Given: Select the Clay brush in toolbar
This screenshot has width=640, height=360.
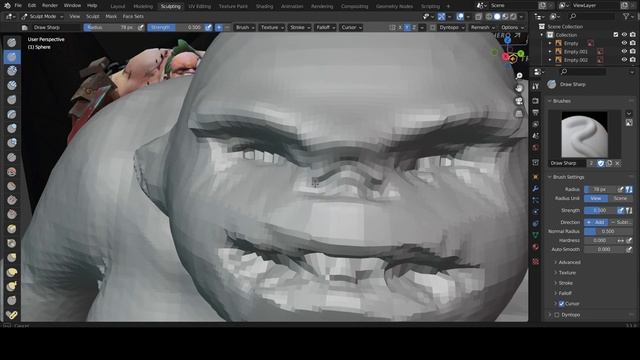Looking at the screenshot, I should coord(12,71).
